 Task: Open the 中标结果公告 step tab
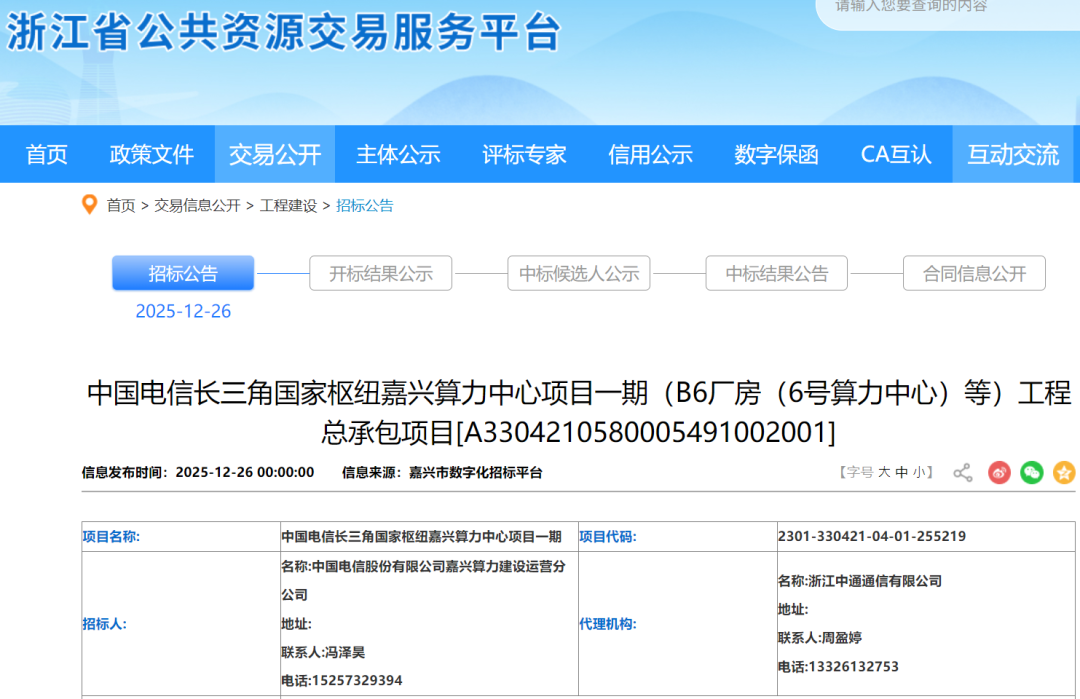tap(777, 274)
